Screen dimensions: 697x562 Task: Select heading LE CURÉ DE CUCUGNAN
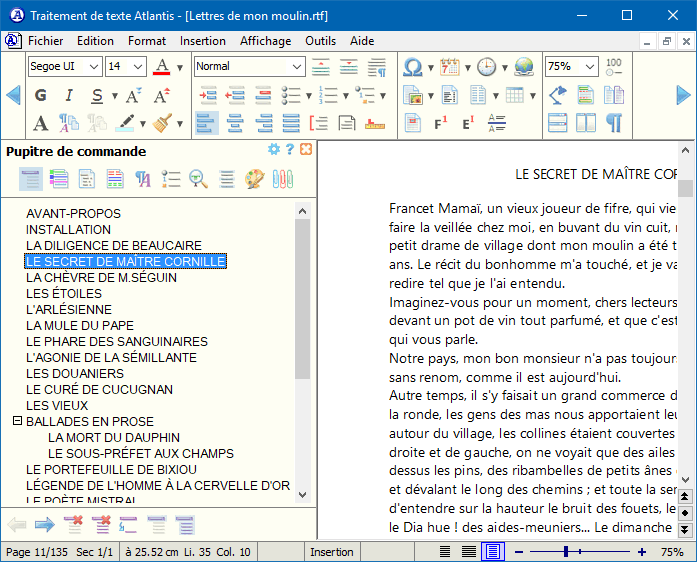99,389
